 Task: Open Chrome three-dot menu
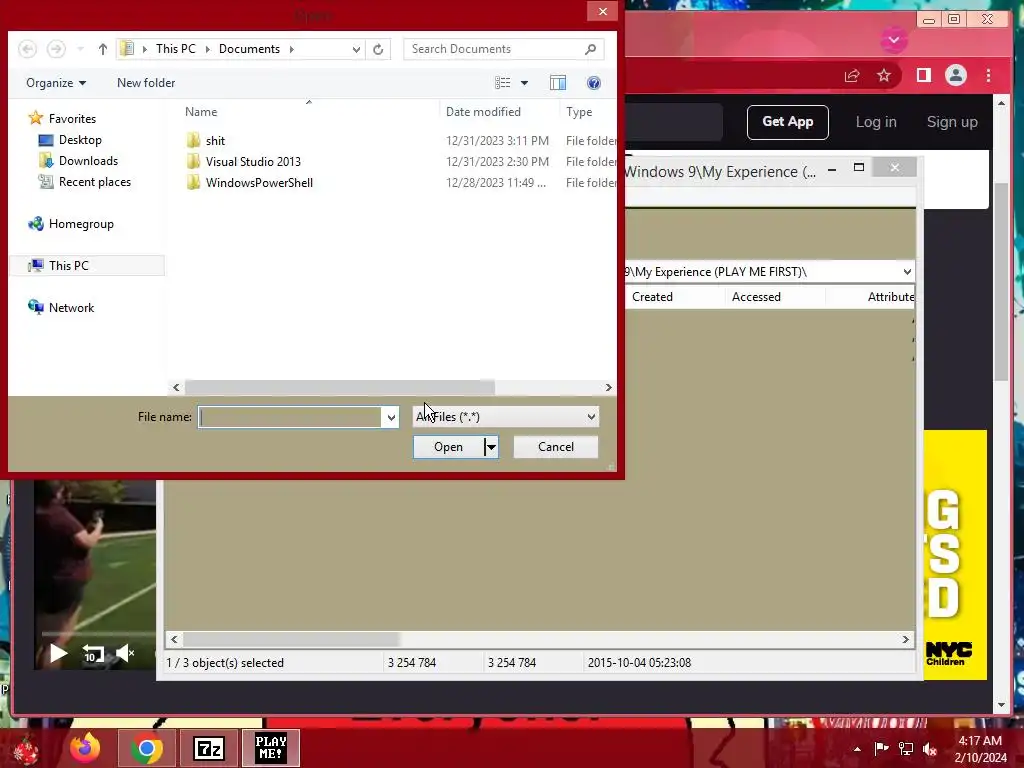point(988,76)
